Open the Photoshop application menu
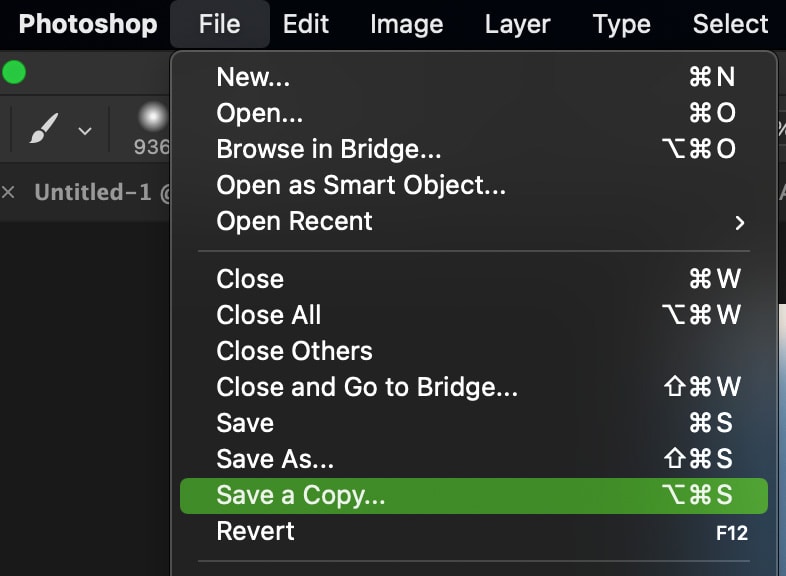This screenshot has height=576, width=786. point(88,24)
